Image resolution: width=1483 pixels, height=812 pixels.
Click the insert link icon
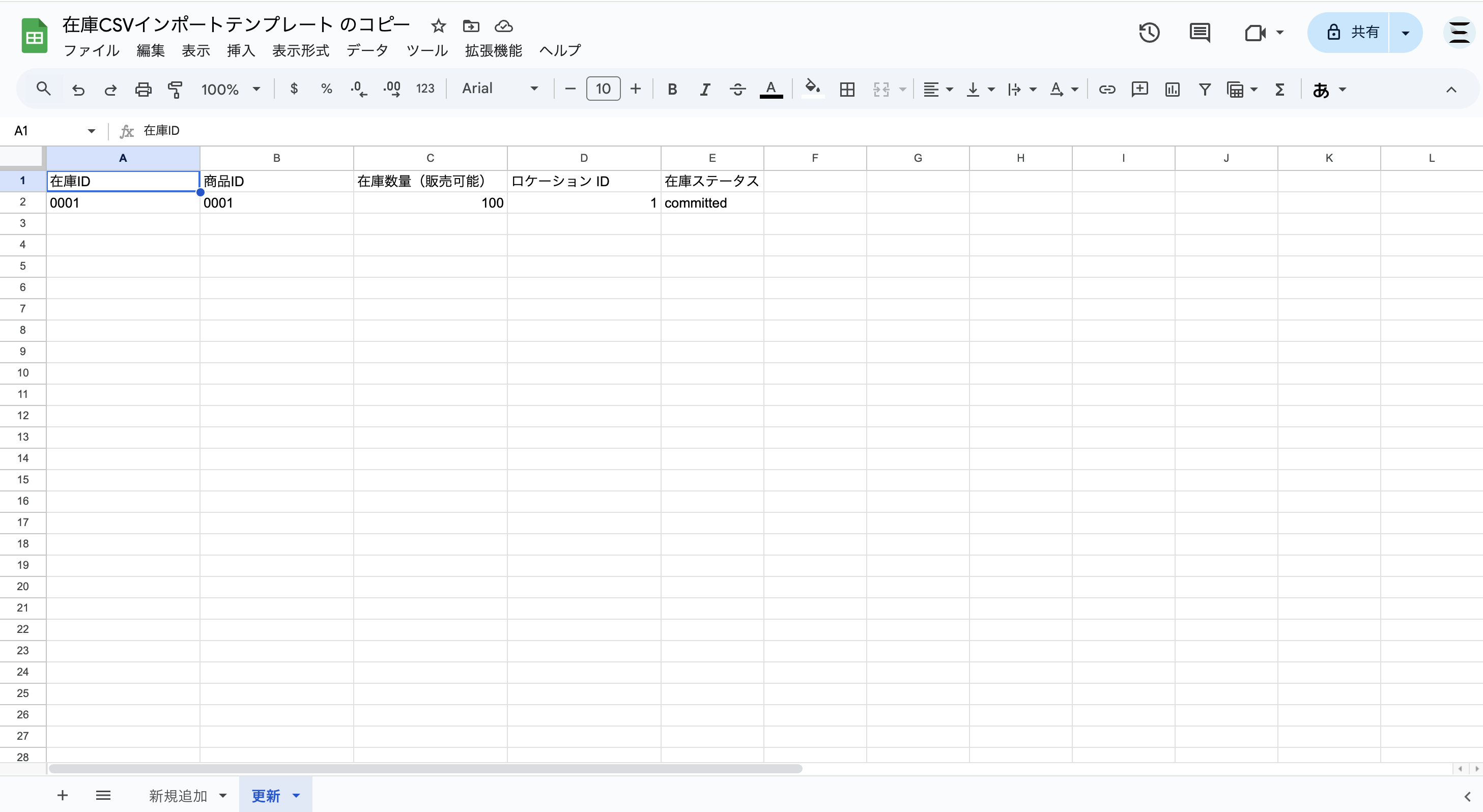pyautogui.click(x=1106, y=89)
